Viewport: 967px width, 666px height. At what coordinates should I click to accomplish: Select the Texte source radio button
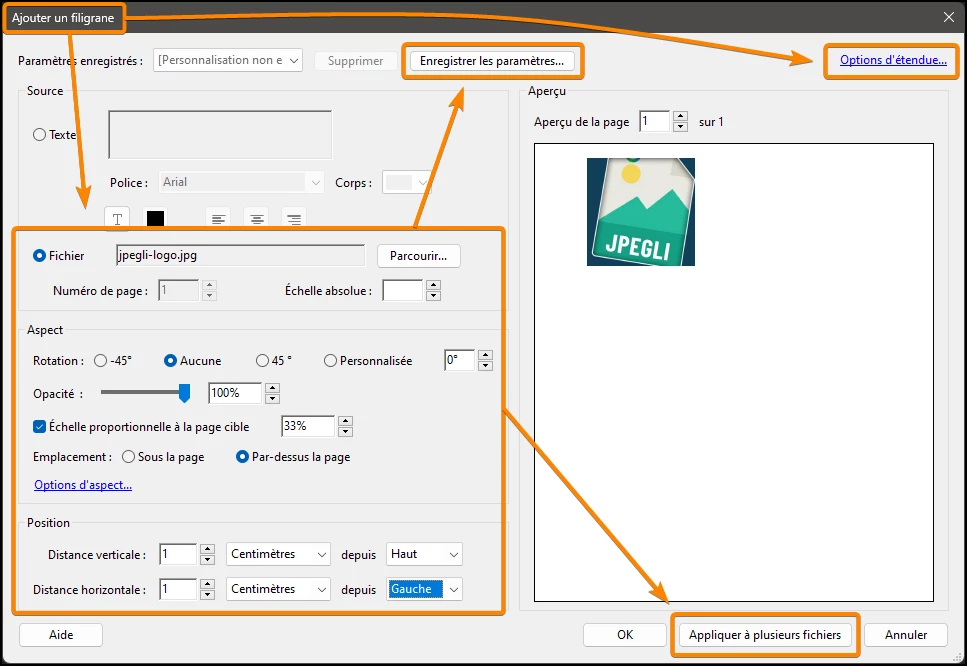[x=39, y=134]
